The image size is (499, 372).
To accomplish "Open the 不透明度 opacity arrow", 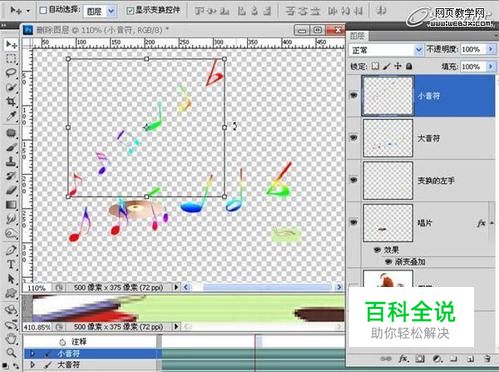I will click(491, 49).
